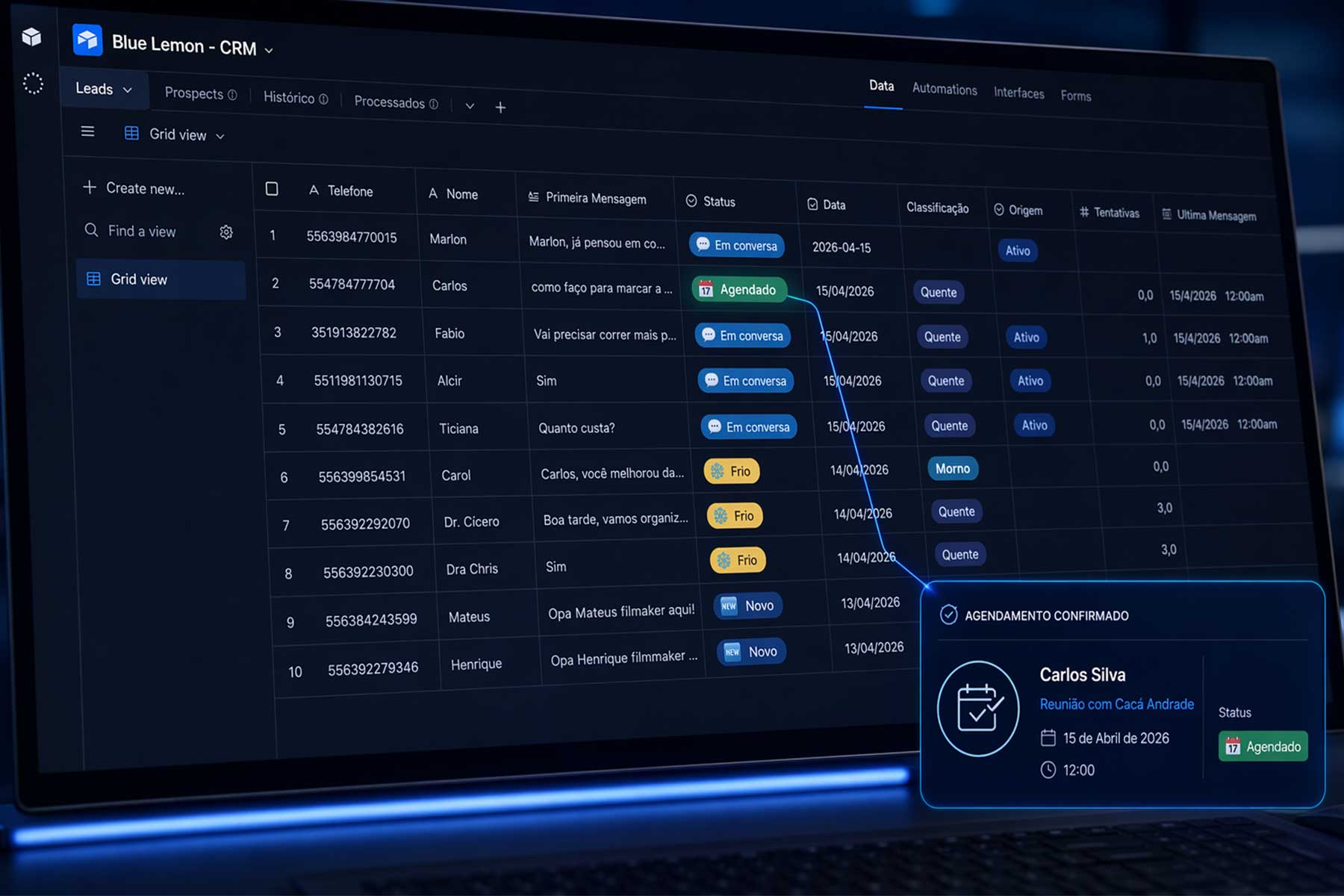The height and width of the screenshot is (896, 1344).
Task: Switch to the Automations tab
Action: (x=944, y=89)
